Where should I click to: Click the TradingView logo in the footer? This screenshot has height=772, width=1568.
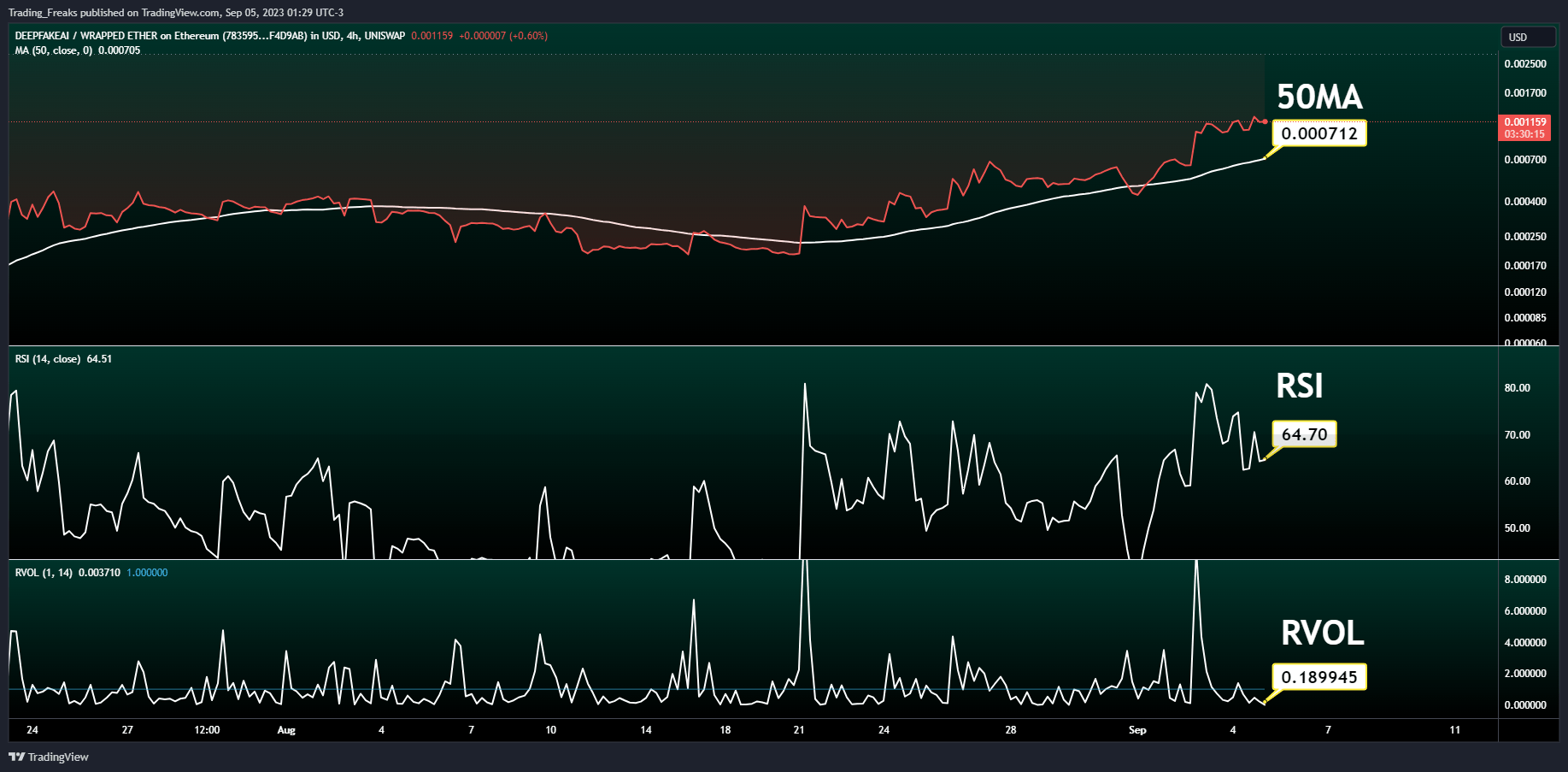tap(49, 757)
